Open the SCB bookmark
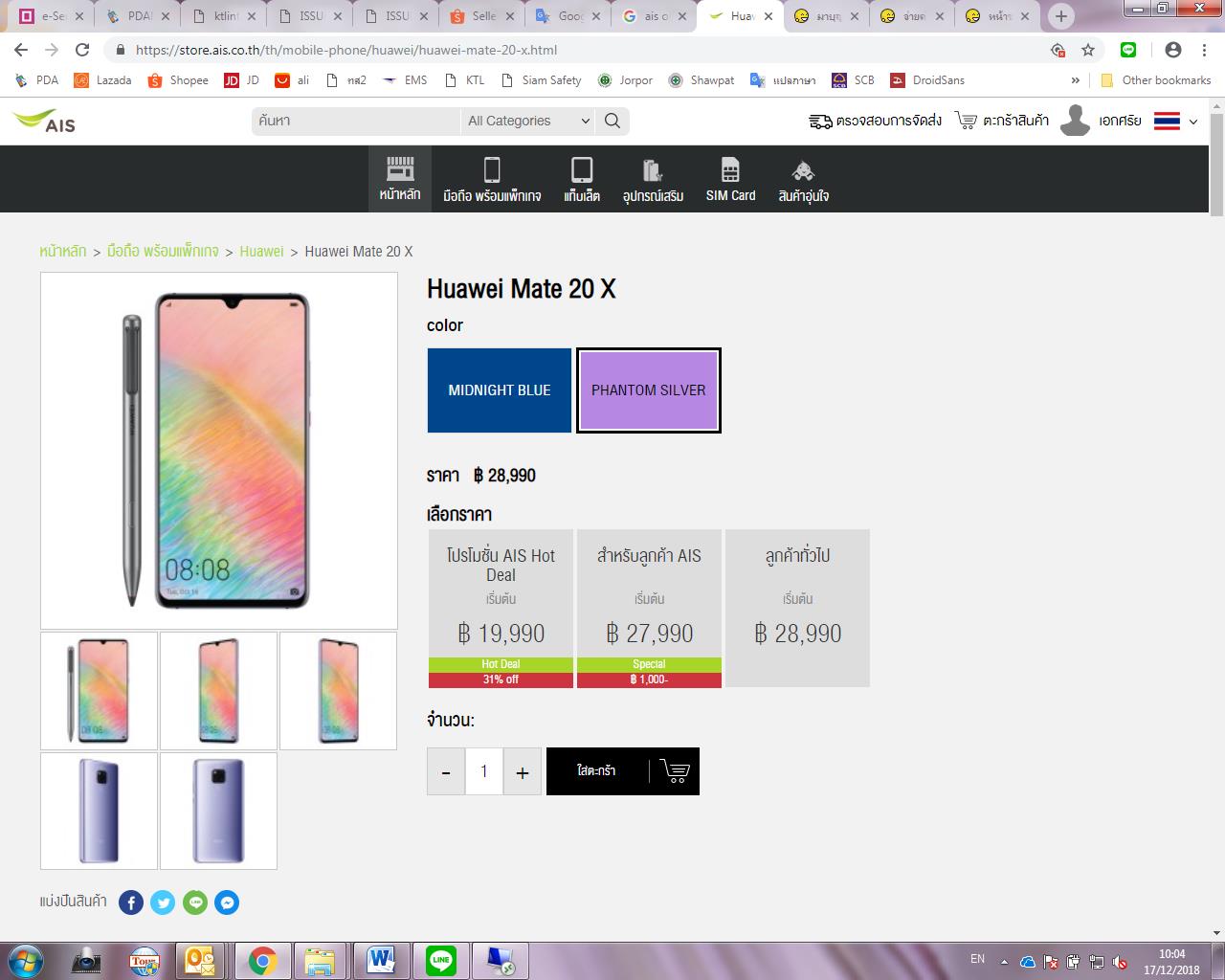The image size is (1225, 980). (x=854, y=80)
